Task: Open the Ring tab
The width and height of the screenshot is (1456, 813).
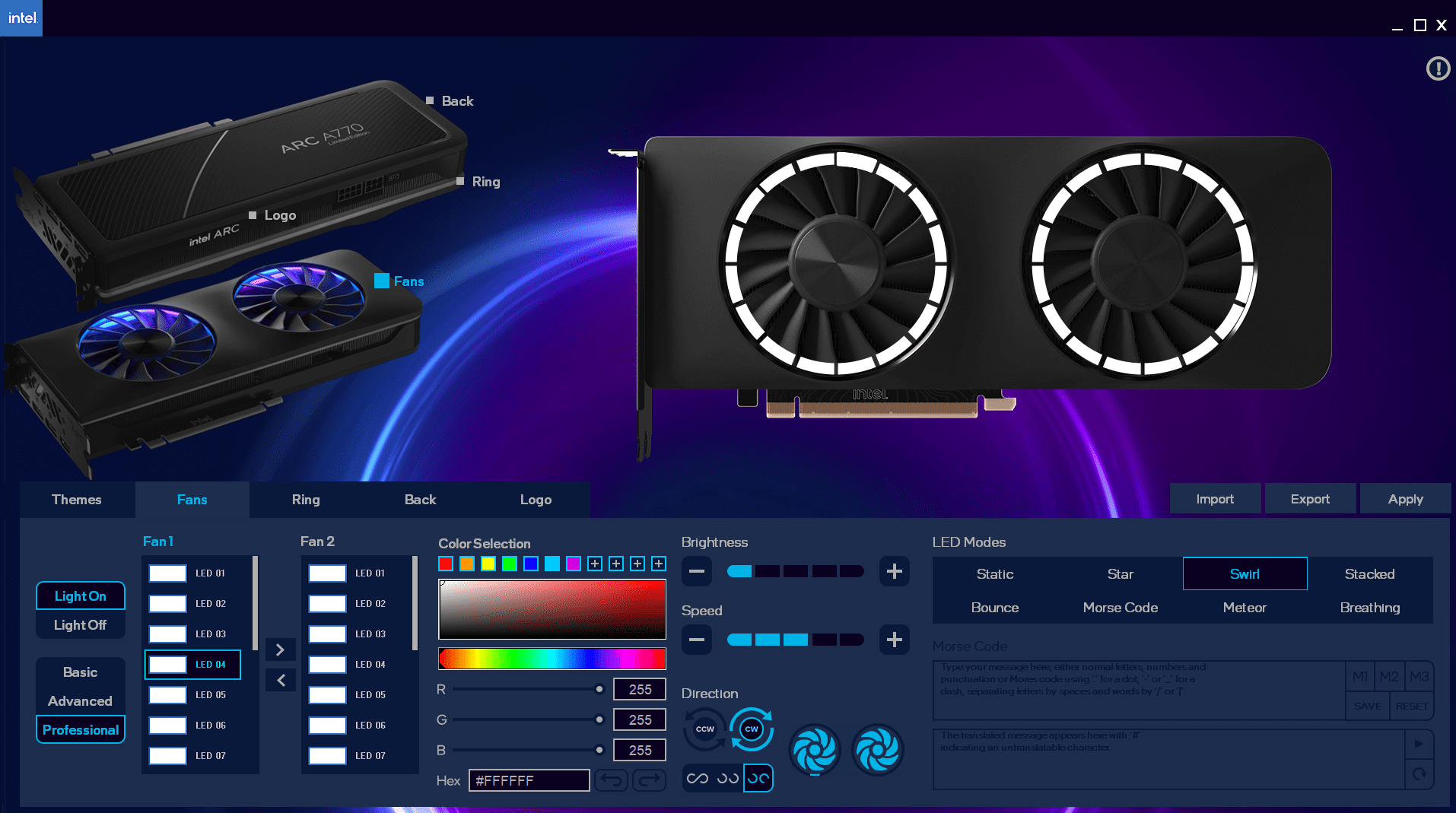Action: click(306, 500)
